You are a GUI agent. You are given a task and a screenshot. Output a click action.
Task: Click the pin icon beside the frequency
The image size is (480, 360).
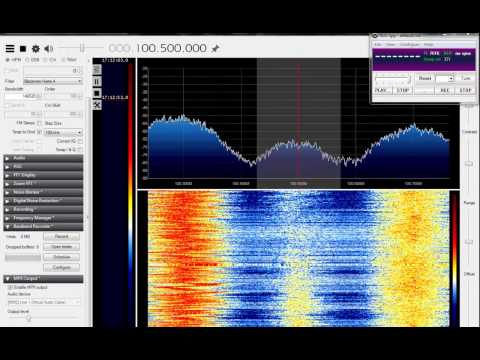[215, 49]
